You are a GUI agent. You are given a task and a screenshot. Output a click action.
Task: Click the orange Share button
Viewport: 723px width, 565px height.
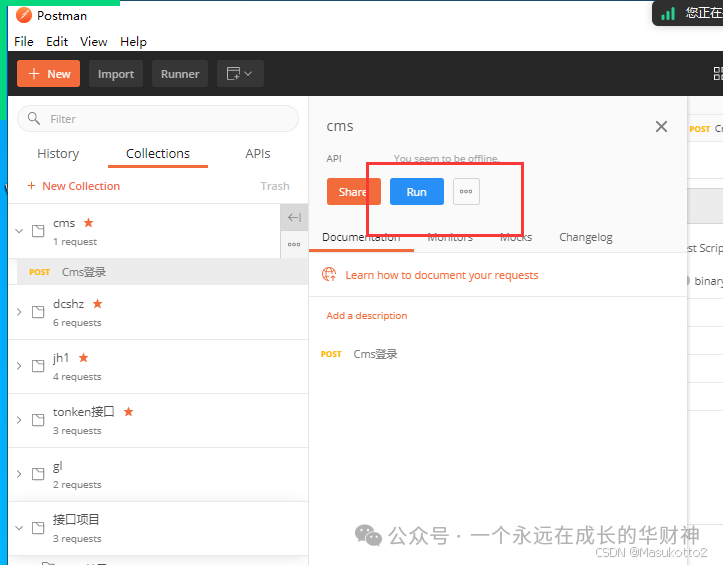point(354,191)
